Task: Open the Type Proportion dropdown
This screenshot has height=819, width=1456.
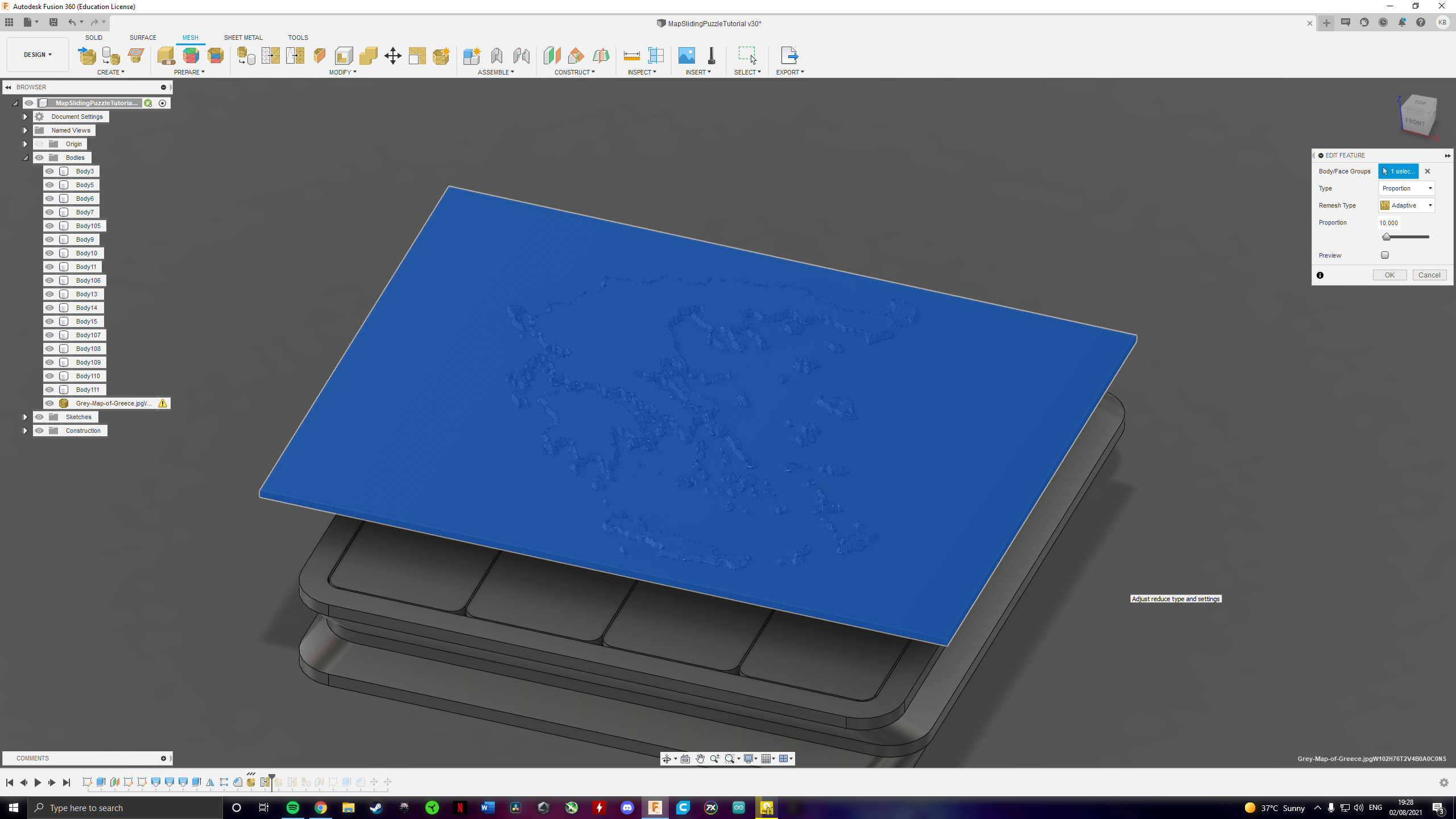Action: pos(1406,188)
